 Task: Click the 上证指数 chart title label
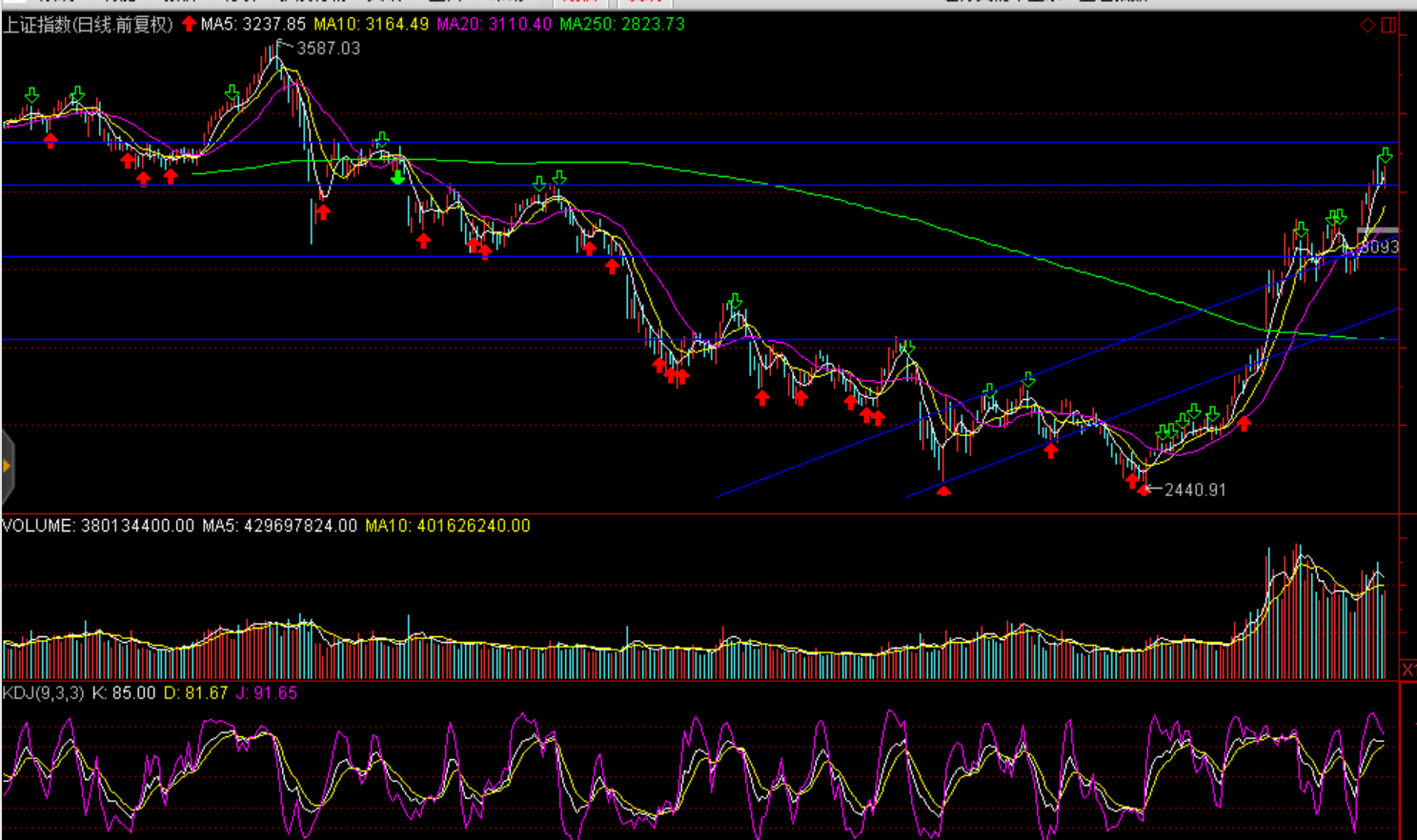click(88, 25)
